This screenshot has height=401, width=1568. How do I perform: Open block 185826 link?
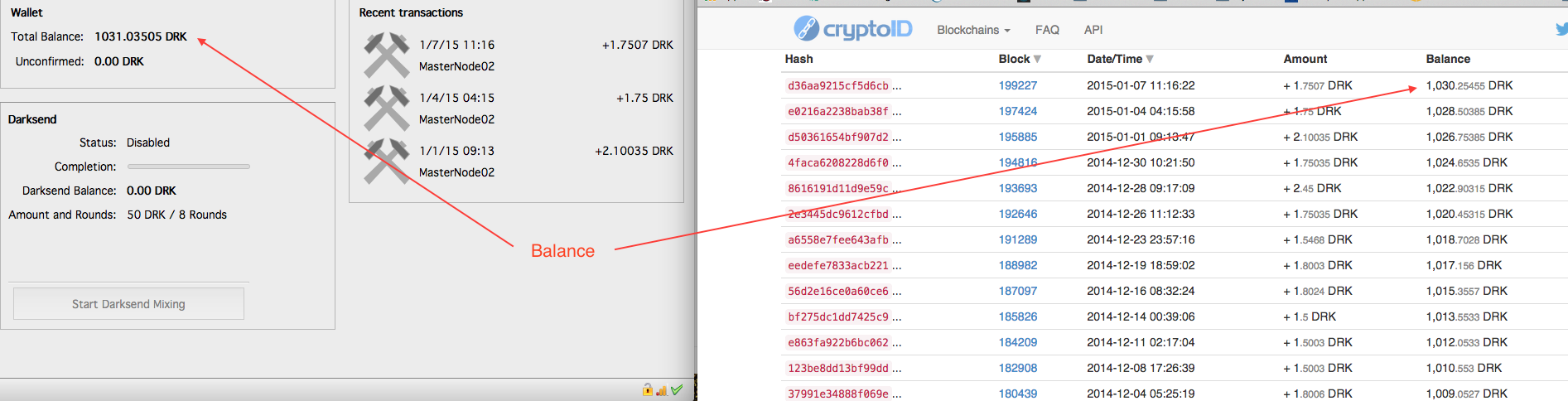(x=1018, y=316)
